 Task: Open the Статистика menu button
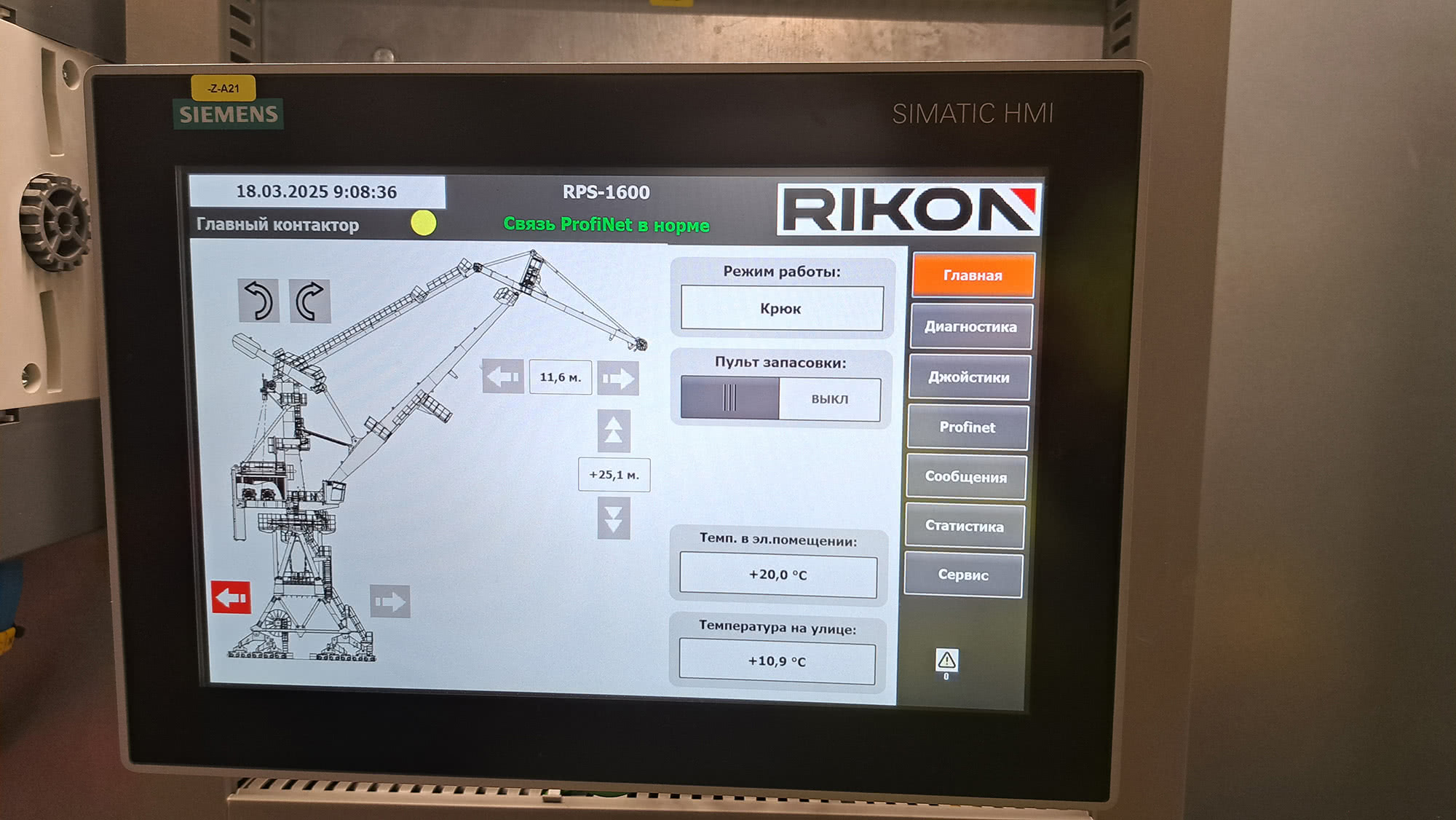click(964, 526)
